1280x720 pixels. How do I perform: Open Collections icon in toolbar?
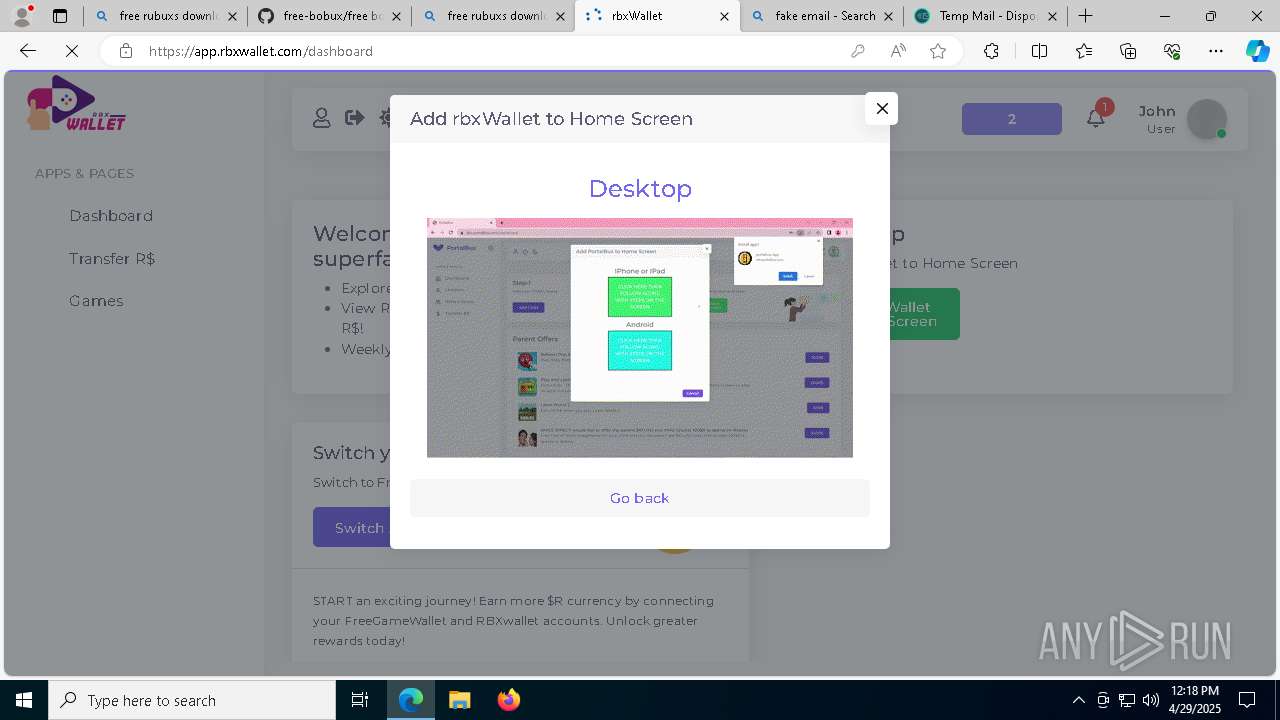coord(1128,51)
